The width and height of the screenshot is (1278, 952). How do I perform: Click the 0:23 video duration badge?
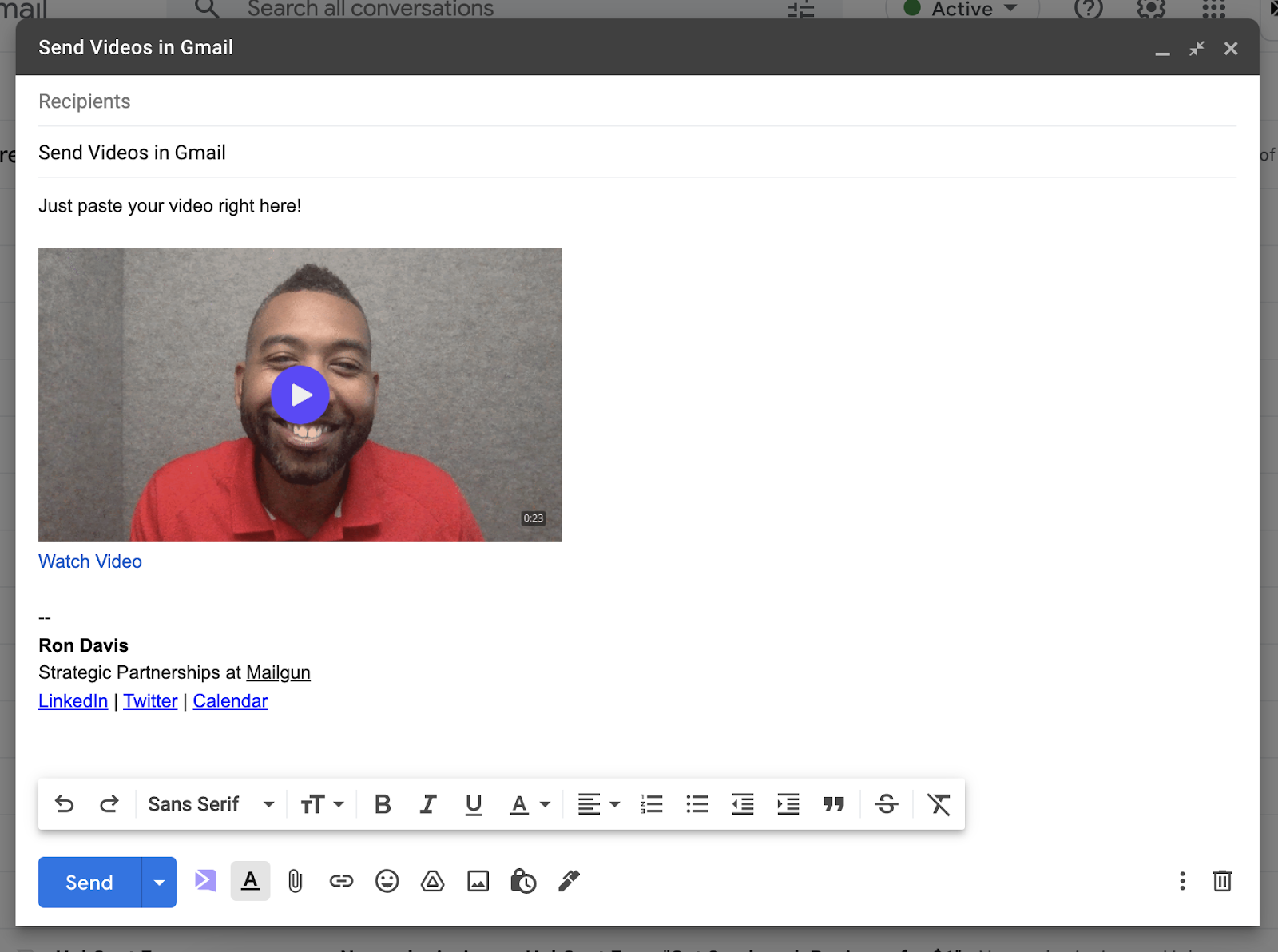(534, 518)
